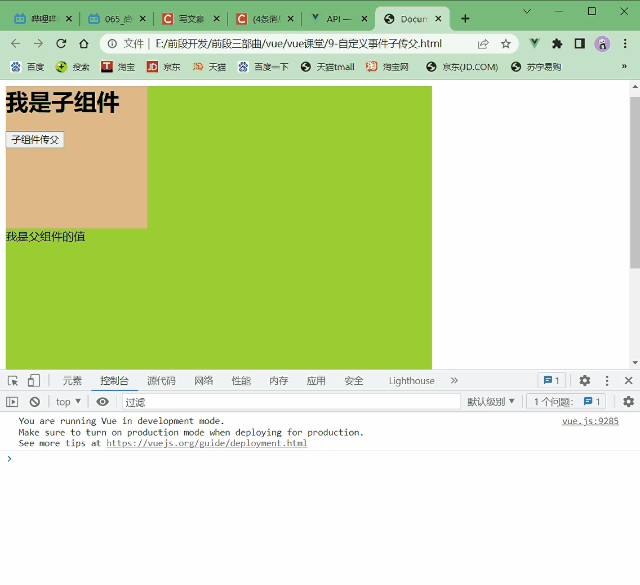Click the share page icon in address bar
The width and height of the screenshot is (640, 585).
point(484,44)
